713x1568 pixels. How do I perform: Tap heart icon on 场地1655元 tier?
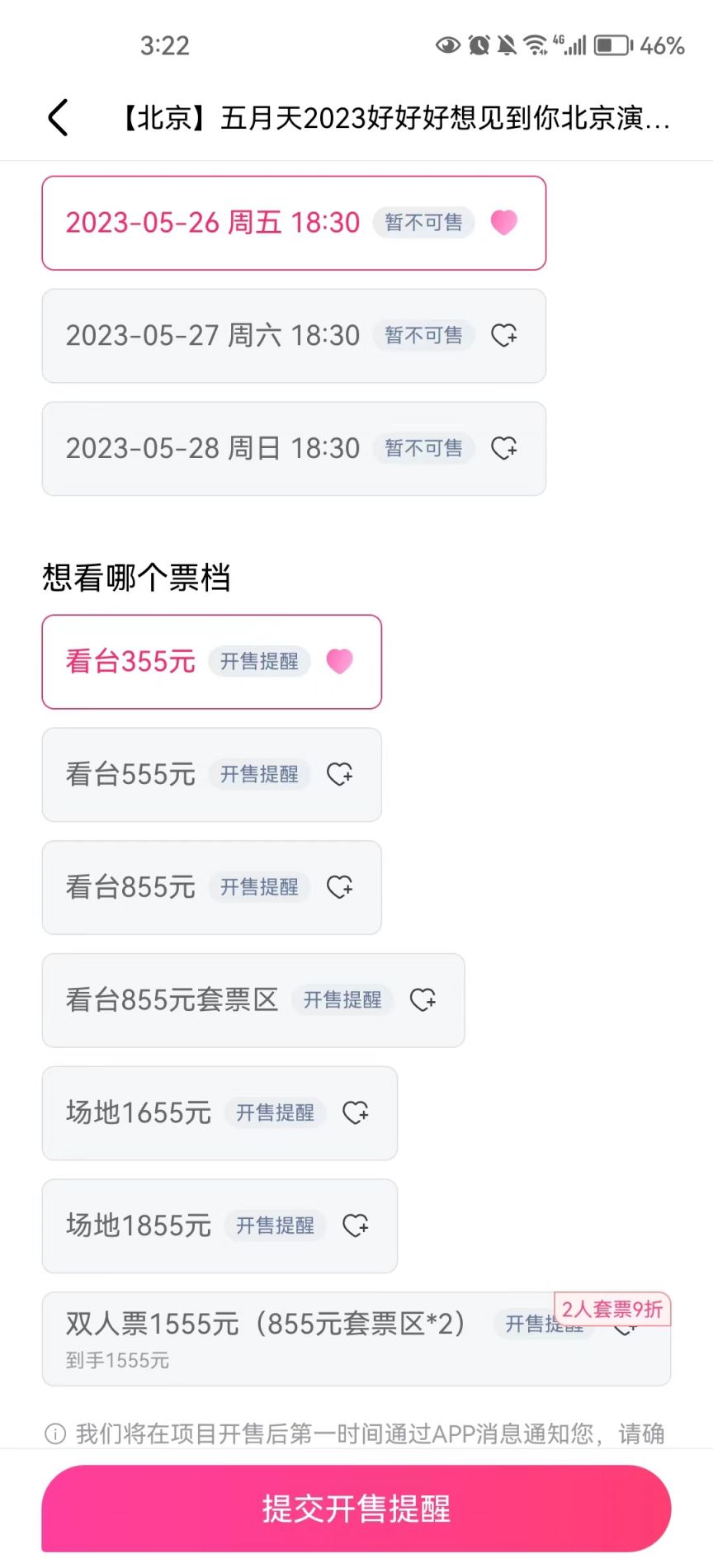pos(355,1113)
